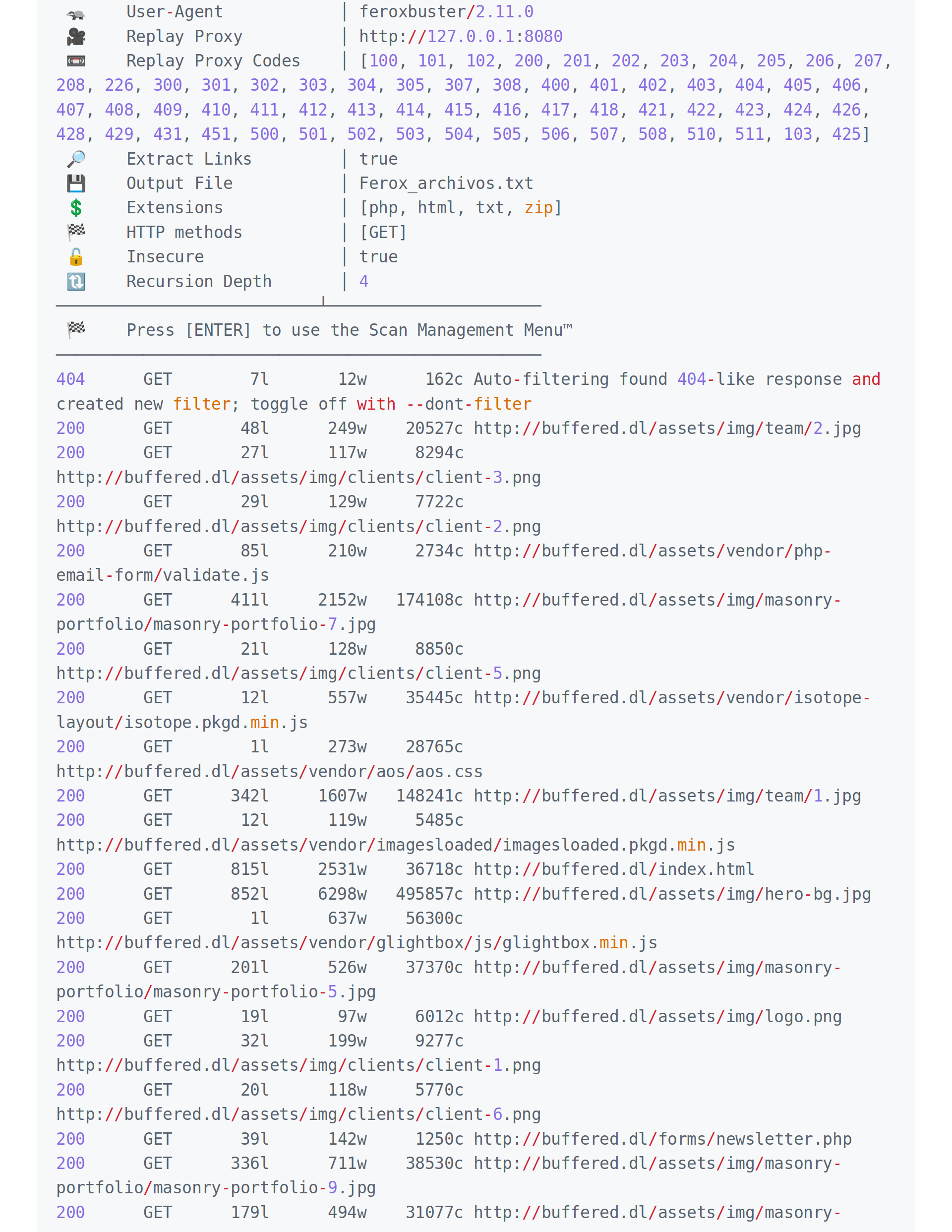The width and height of the screenshot is (952, 1232).
Task: Open the imagesloaded.pkgd.min.js URL
Action: coord(395,845)
